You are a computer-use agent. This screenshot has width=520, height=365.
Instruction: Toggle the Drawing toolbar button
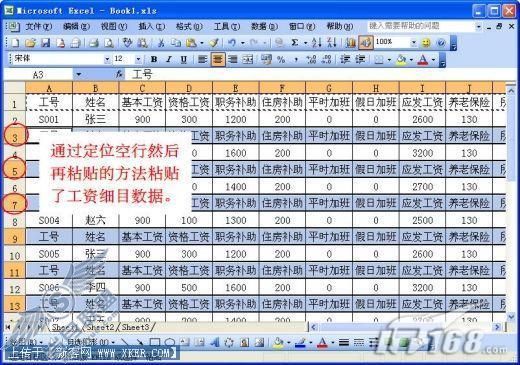pos(366,43)
